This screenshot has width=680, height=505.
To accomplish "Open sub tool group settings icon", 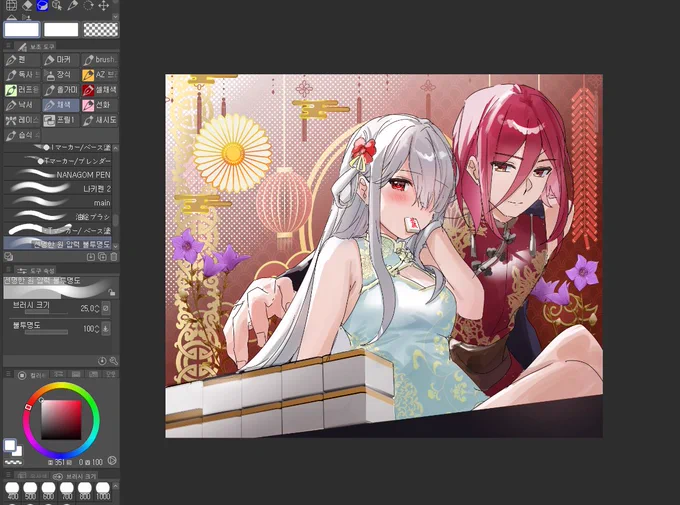I will click(x=8, y=257).
